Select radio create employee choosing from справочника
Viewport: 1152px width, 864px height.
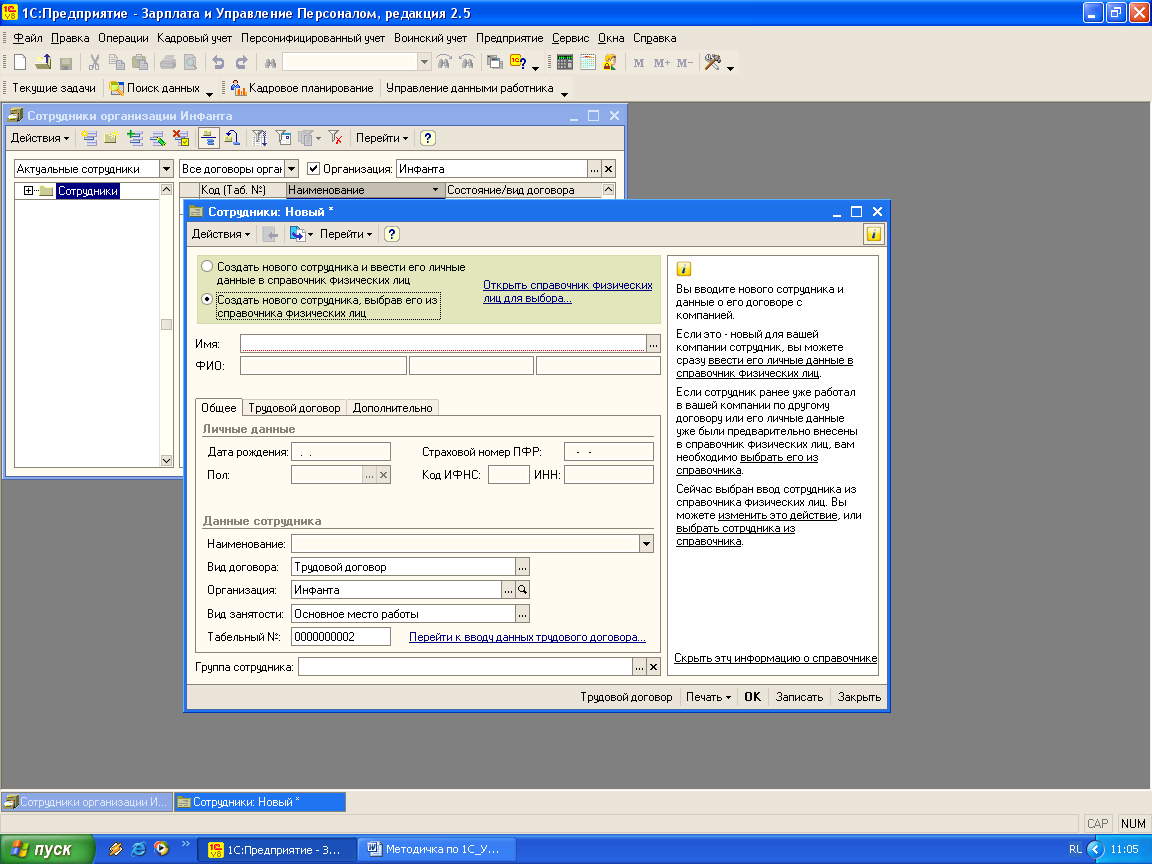tap(207, 299)
